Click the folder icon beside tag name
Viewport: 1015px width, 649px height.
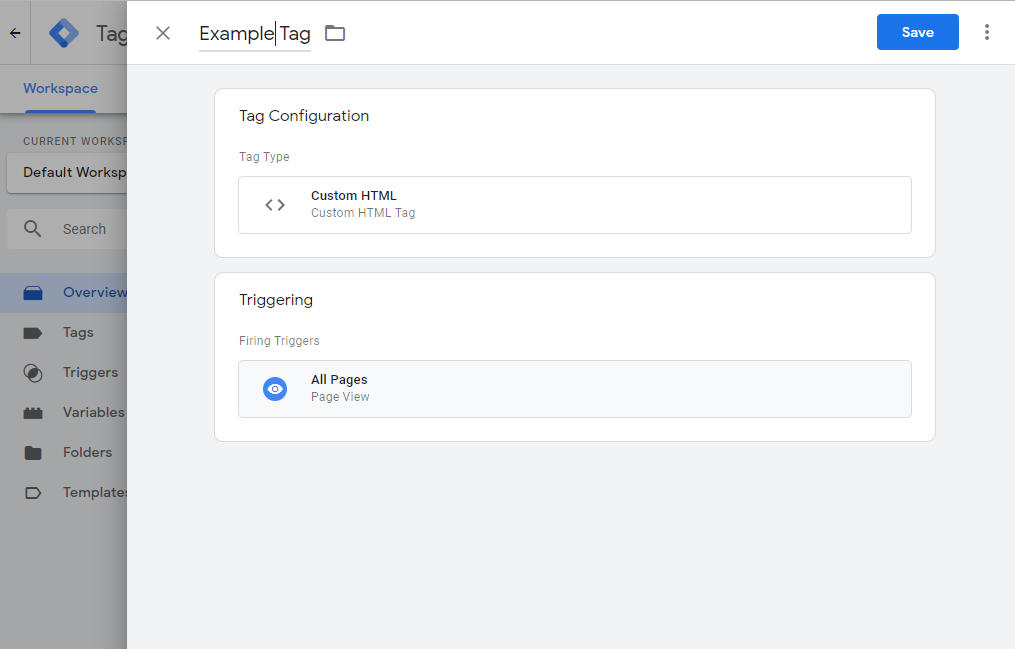335,33
